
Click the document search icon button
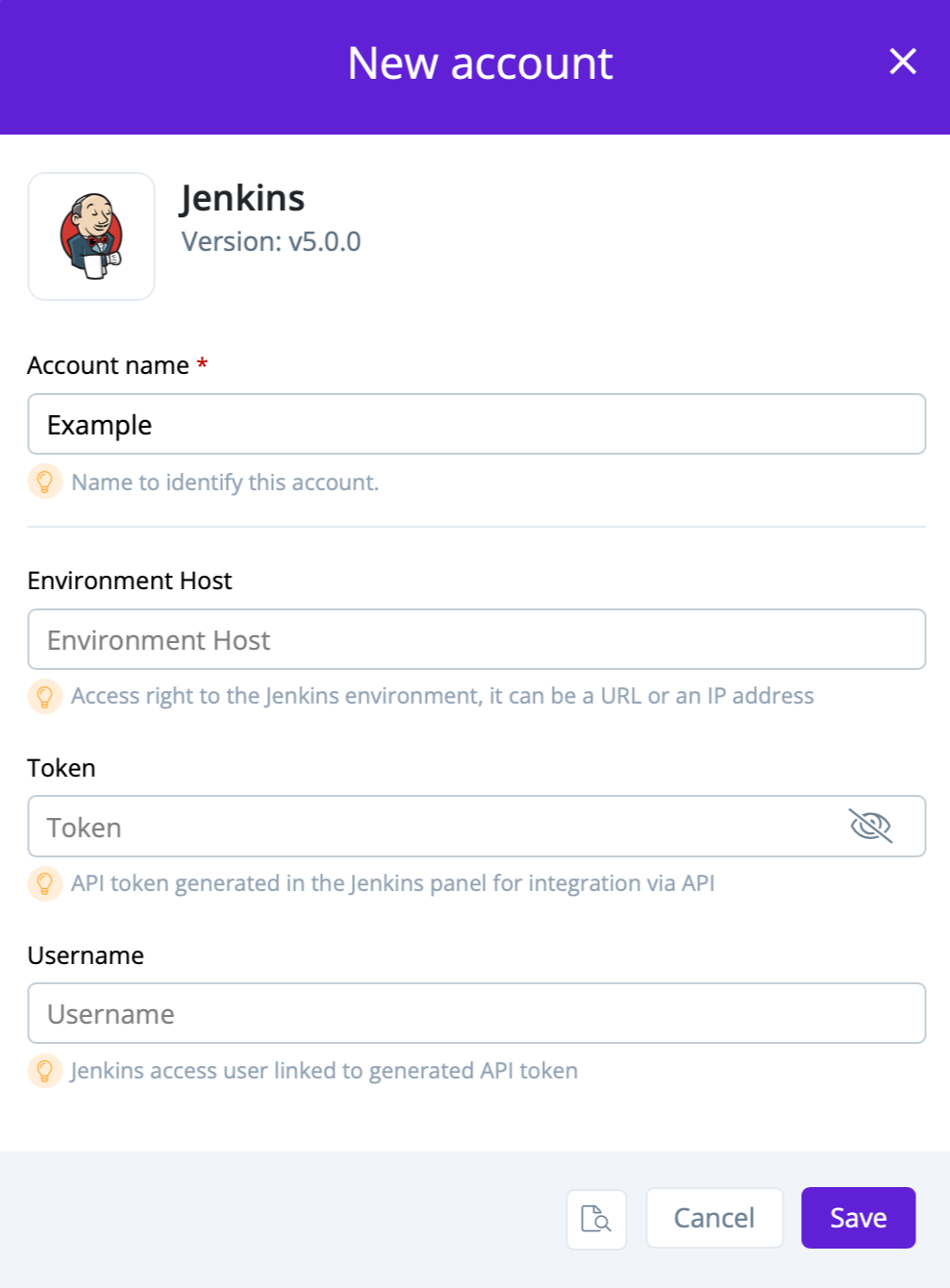(596, 1219)
